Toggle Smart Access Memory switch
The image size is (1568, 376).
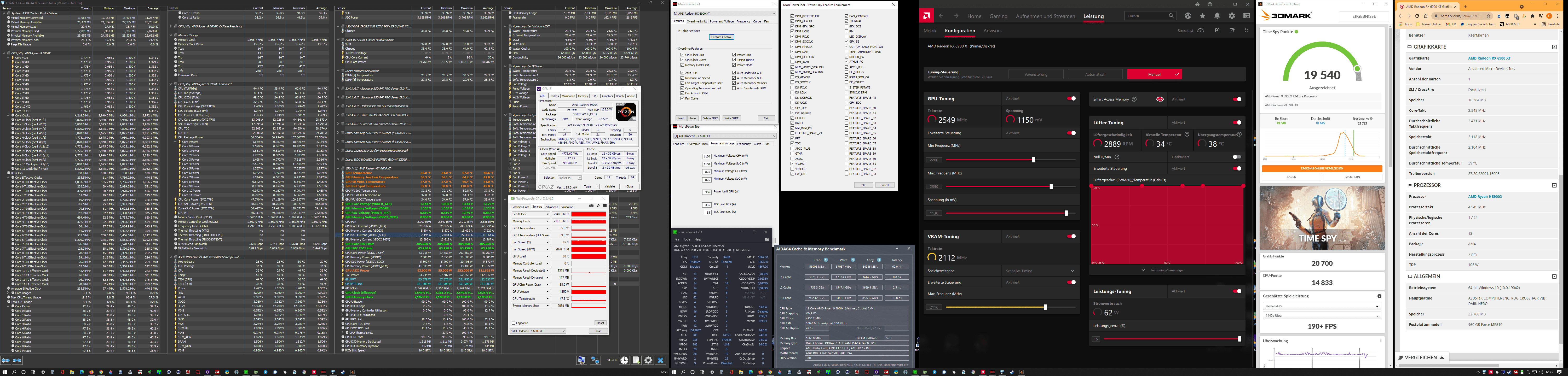tap(1237, 99)
